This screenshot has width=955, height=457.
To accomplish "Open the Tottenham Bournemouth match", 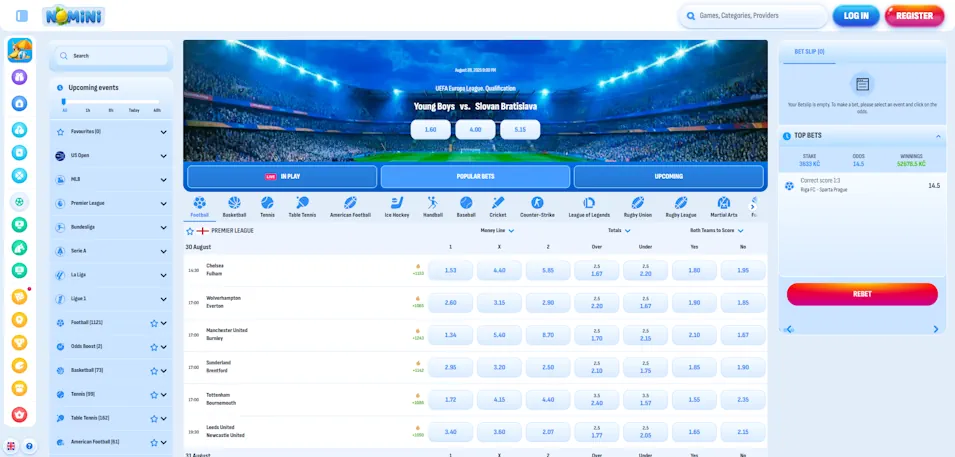I will point(221,399).
